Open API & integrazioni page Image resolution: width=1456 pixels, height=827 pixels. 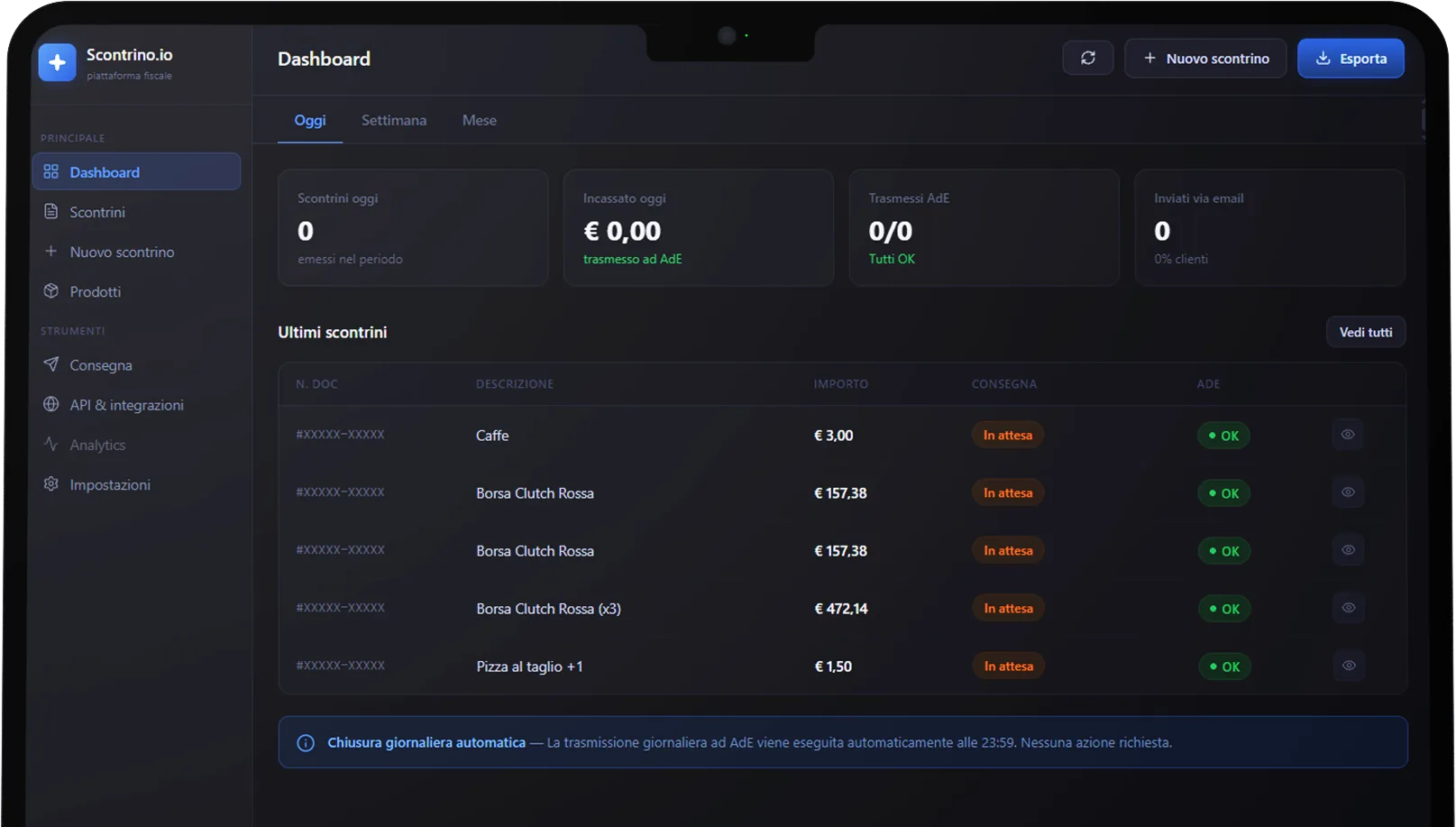tap(137, 405)
